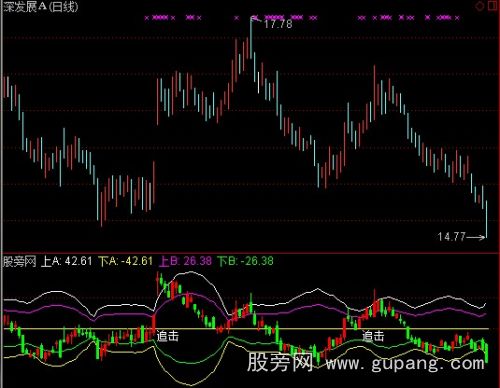
Task: Click the chart title 深发展A(日线)
Action: click(x=41, y=7)
